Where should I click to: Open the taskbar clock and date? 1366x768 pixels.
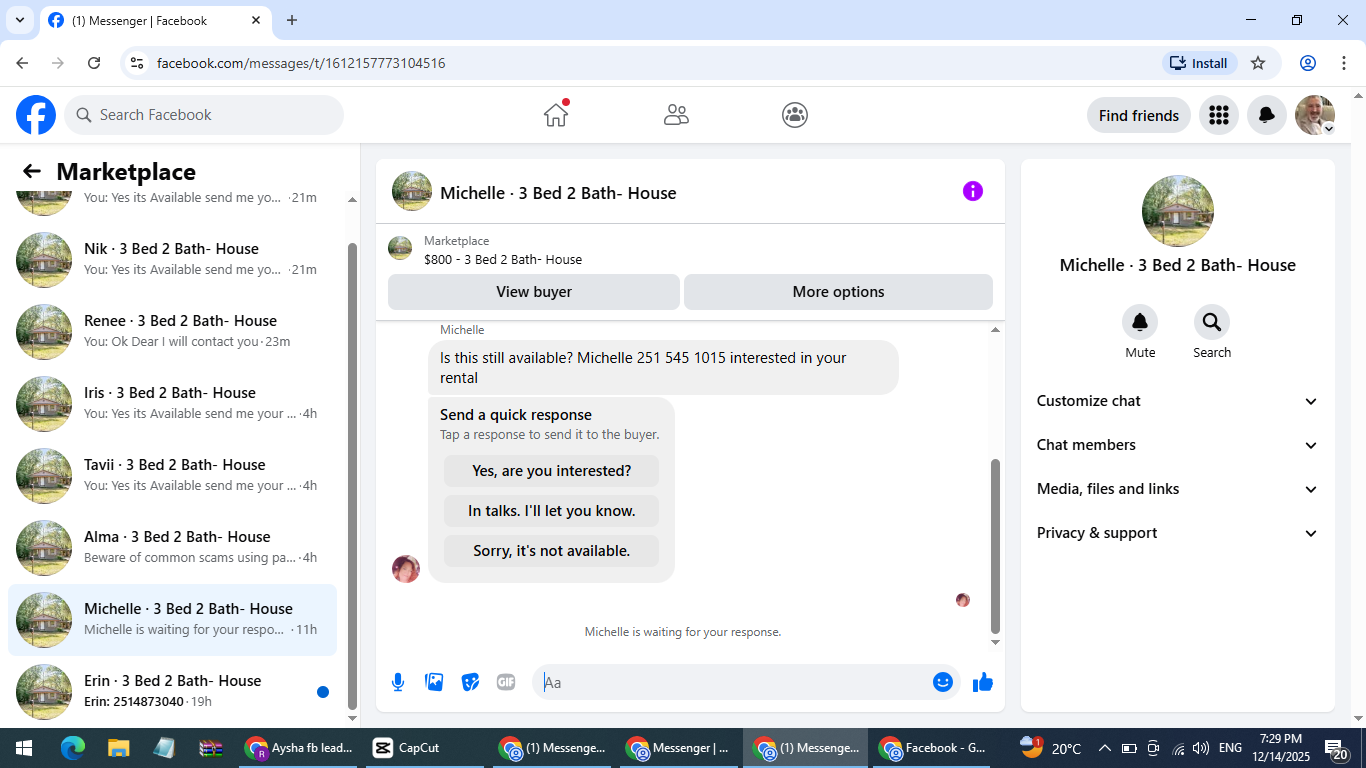click(x=1280, y=748)
